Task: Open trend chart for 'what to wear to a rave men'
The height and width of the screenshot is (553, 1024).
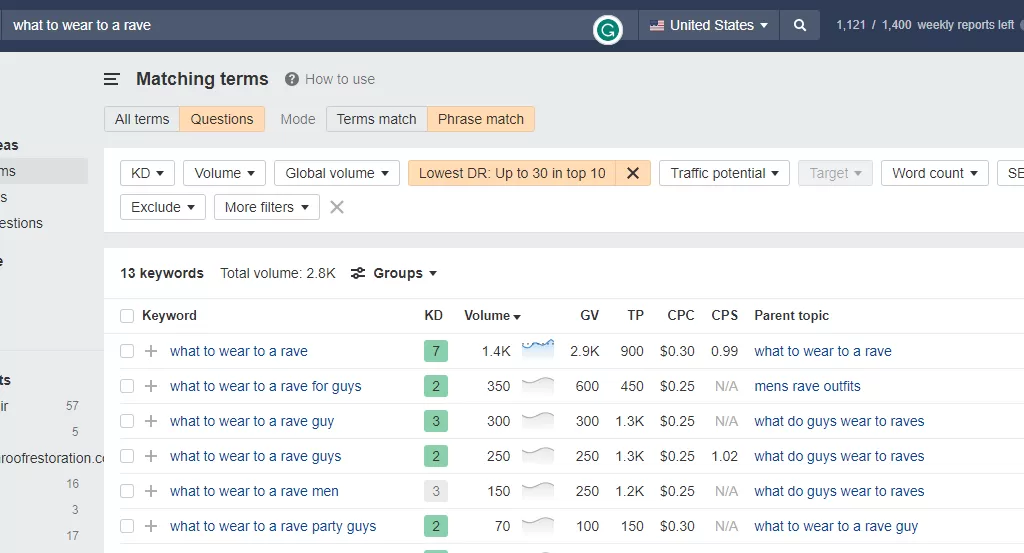Action: [538, 490]
